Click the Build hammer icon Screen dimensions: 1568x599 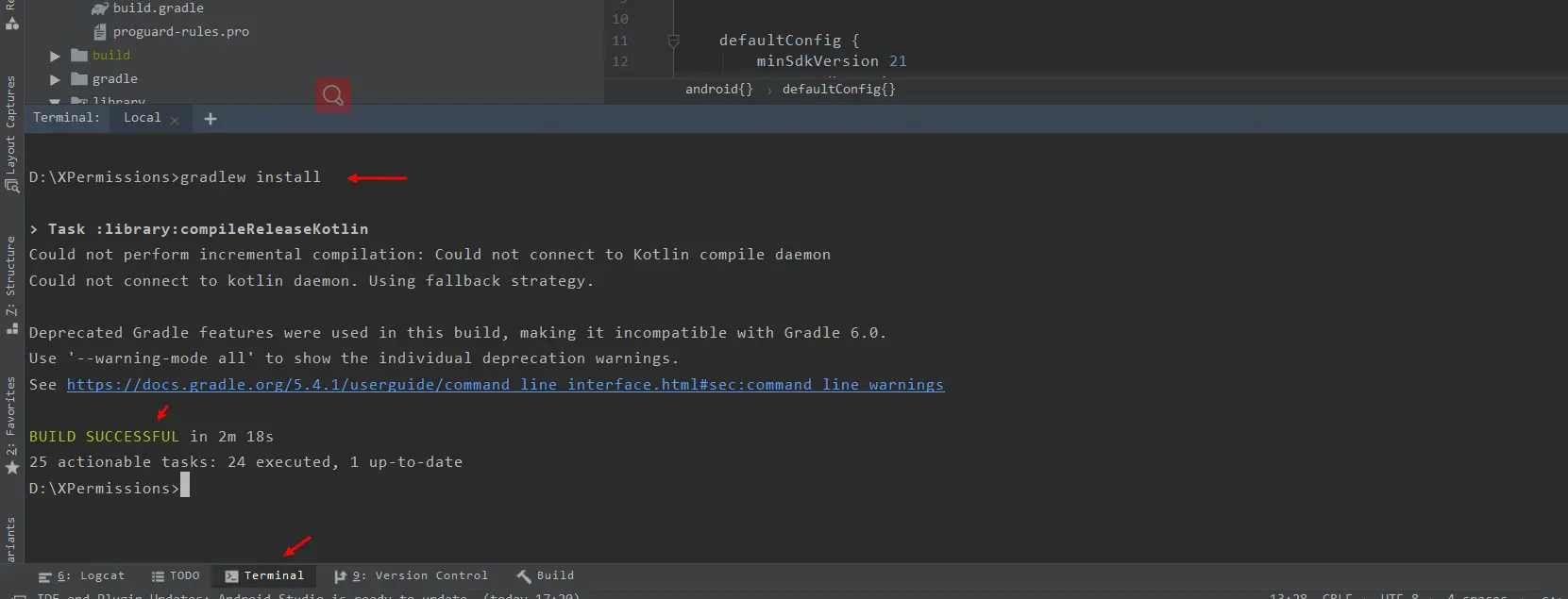[x=523, y=576]
